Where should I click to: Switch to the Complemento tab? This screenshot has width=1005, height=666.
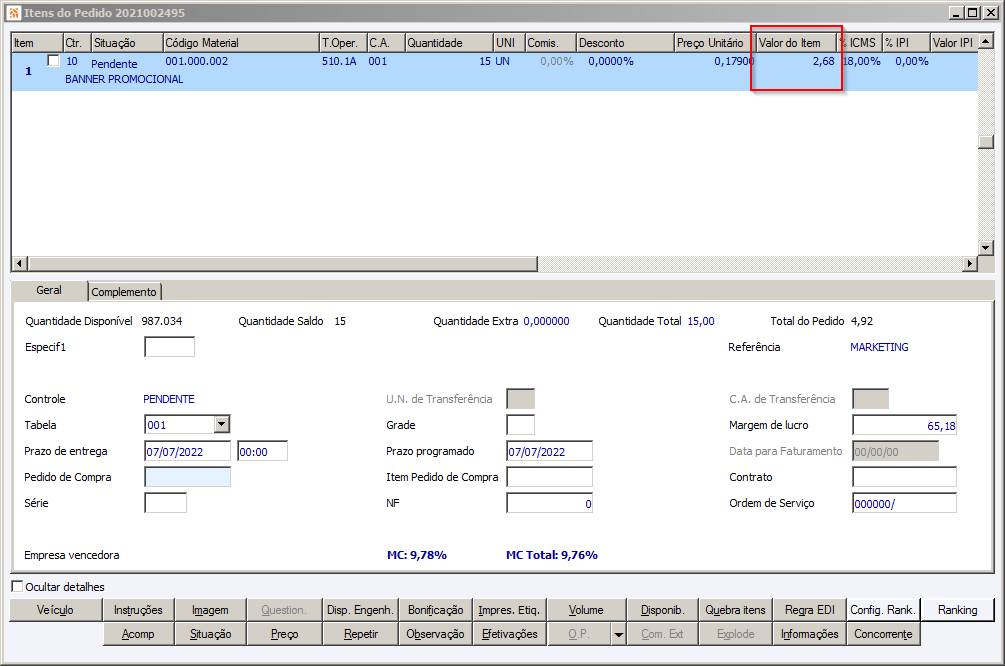pos(125,292)
